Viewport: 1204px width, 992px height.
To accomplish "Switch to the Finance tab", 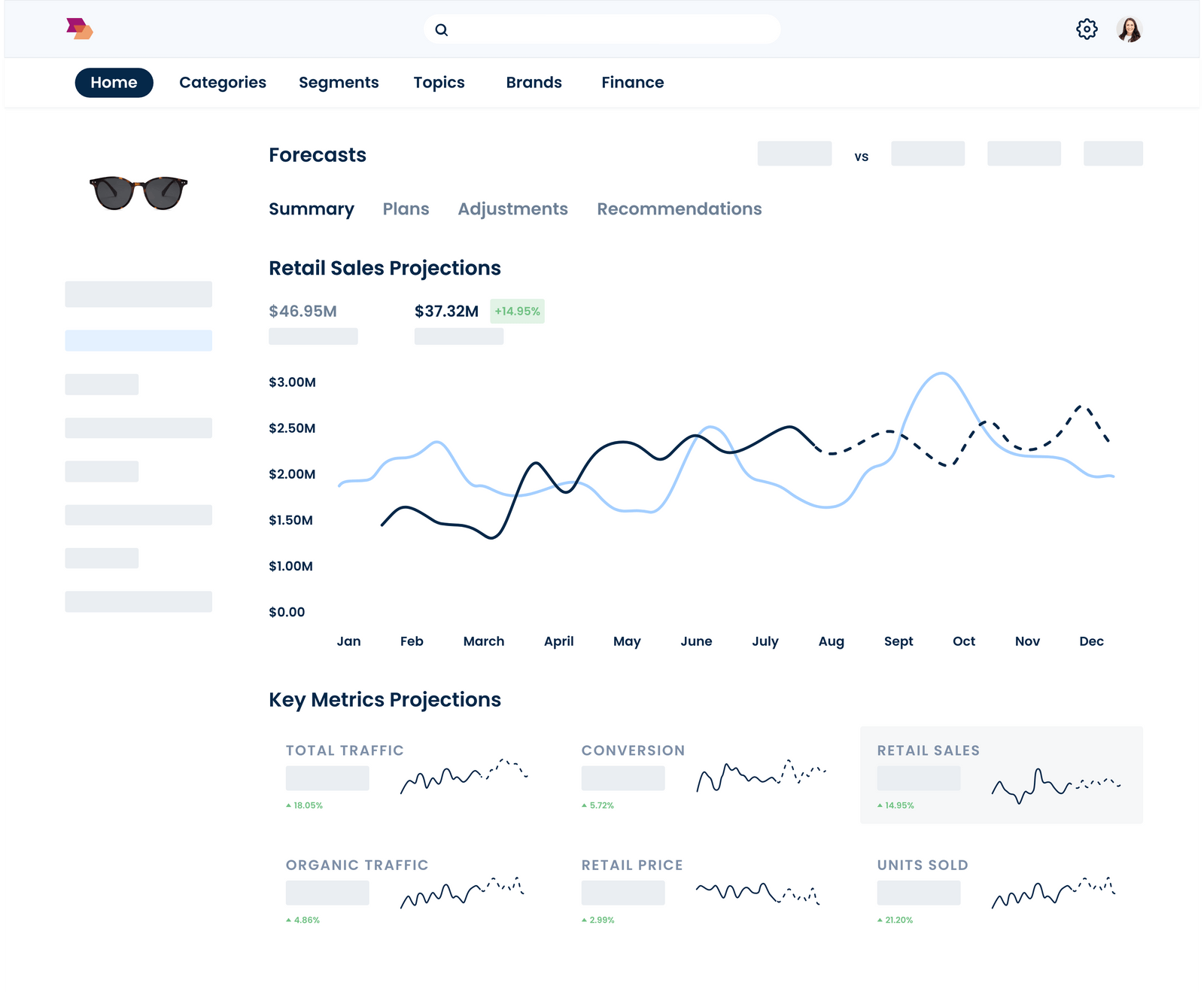I will 632,82.
